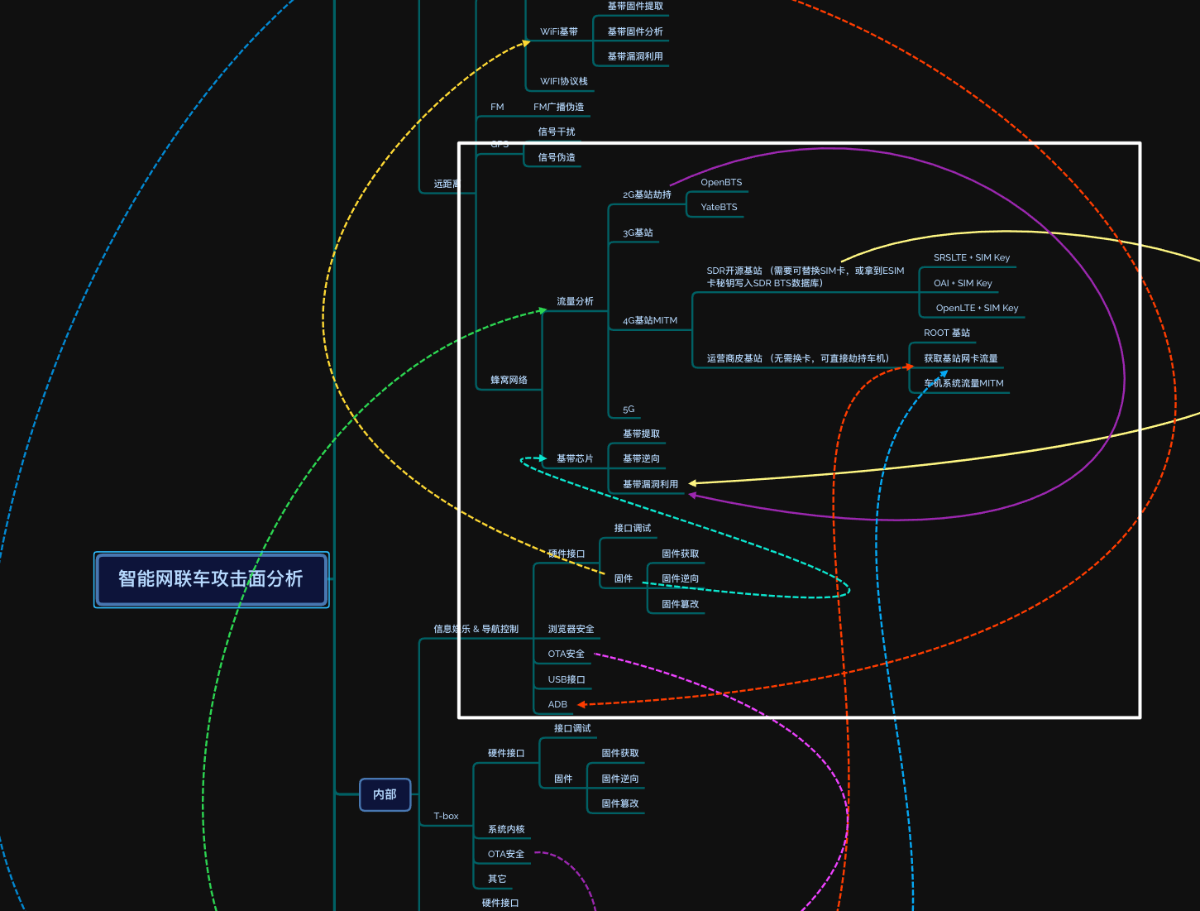This screenshot has height=911, width=1200.
Task: Select the 获取基站网卡流量 node
Action: click(960, 358)
